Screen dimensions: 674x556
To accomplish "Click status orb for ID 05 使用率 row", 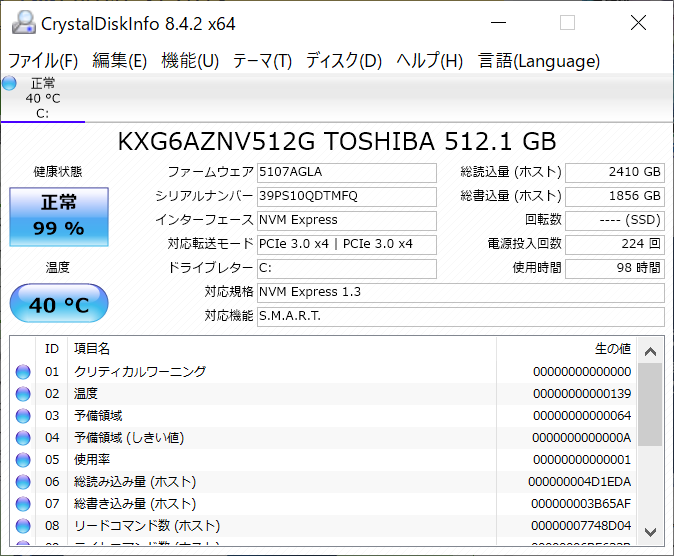I will pos(23,460).
